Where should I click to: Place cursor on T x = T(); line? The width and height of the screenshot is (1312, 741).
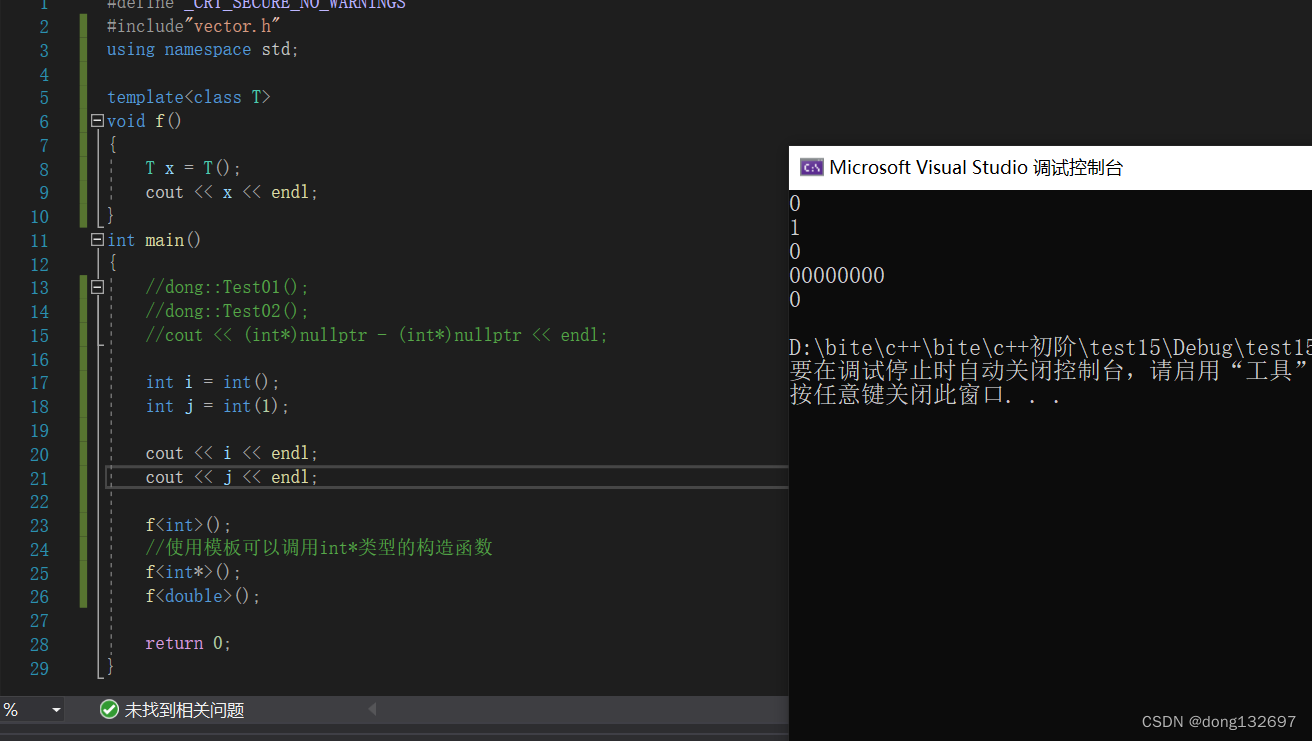pyautogui.click(x=193, y=168)
